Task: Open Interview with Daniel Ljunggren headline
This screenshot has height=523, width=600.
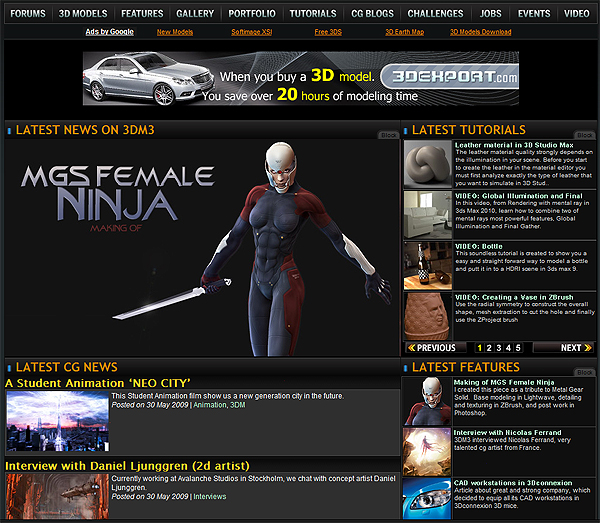Action: [127, 466]
